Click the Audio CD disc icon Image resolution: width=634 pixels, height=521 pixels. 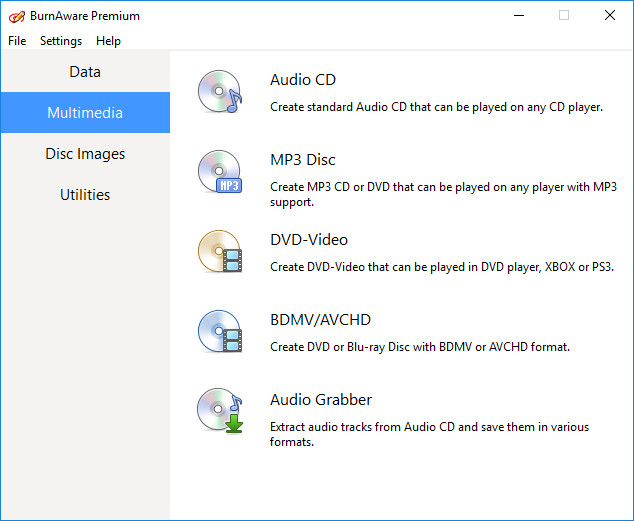coord(220,91)
